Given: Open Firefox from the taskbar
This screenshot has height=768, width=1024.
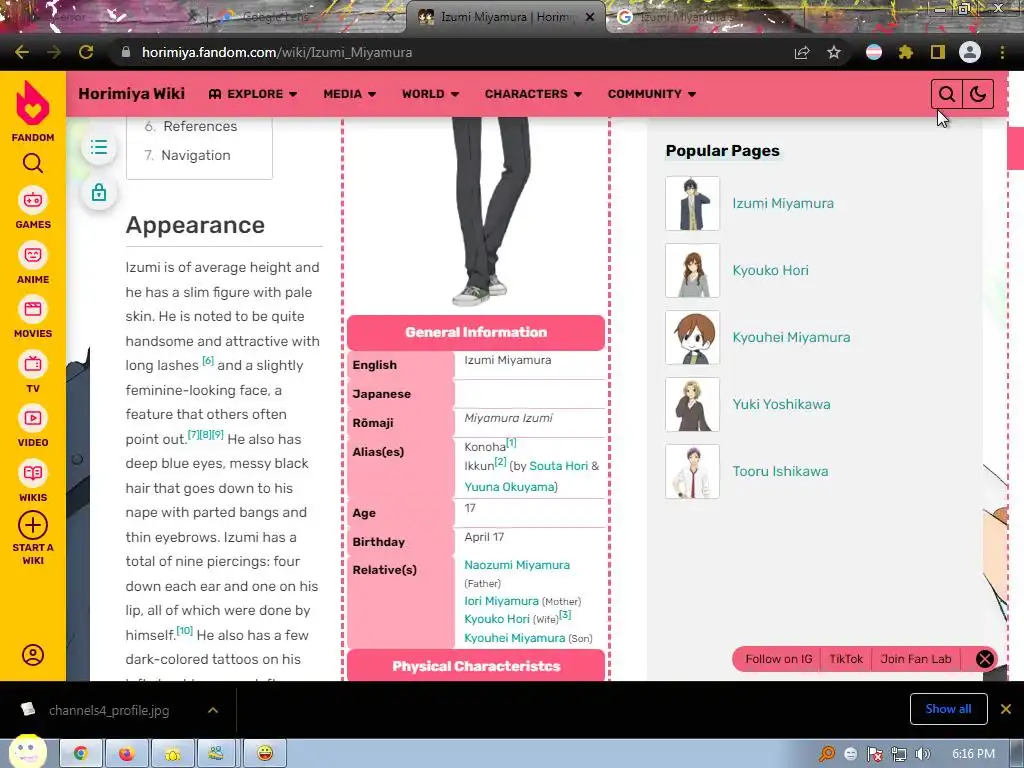Looking at the screenshot, I should (x=127, y=753).
